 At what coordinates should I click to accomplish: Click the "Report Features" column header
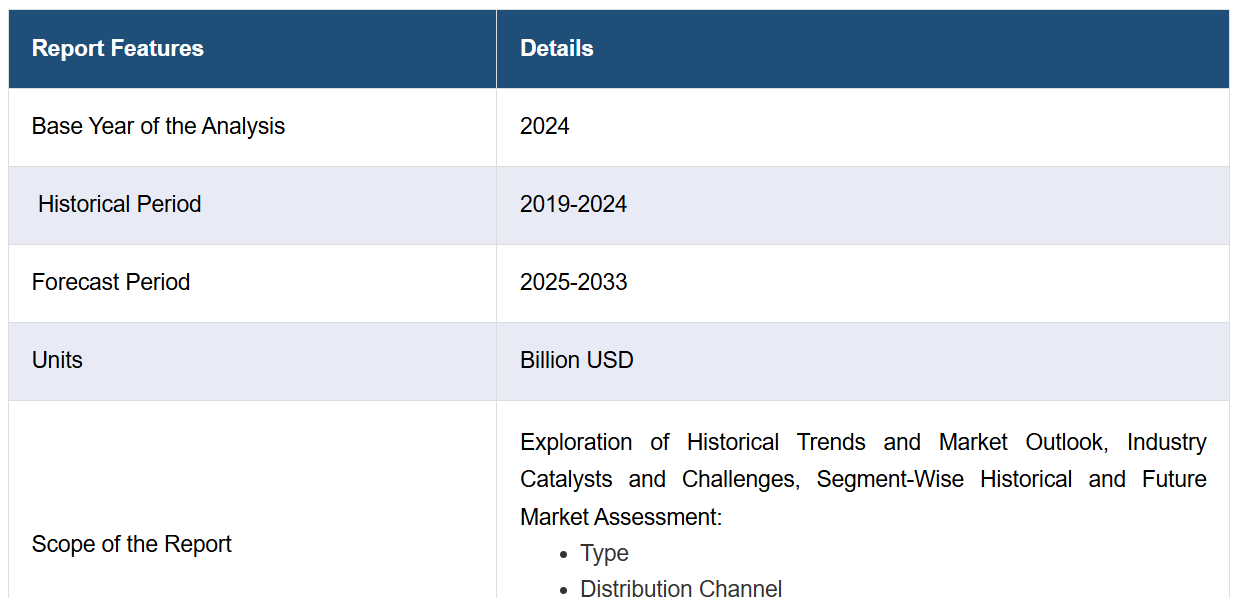118,48
